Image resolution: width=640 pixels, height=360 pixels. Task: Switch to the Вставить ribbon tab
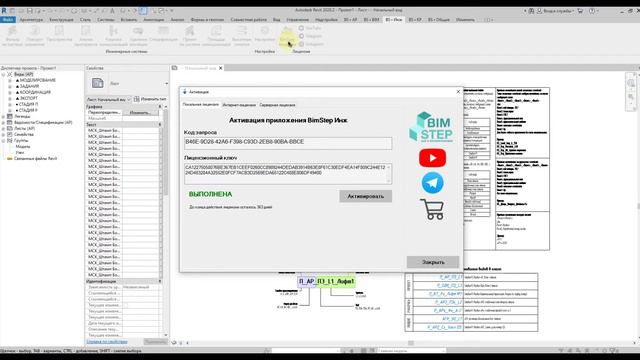(129, 20)
